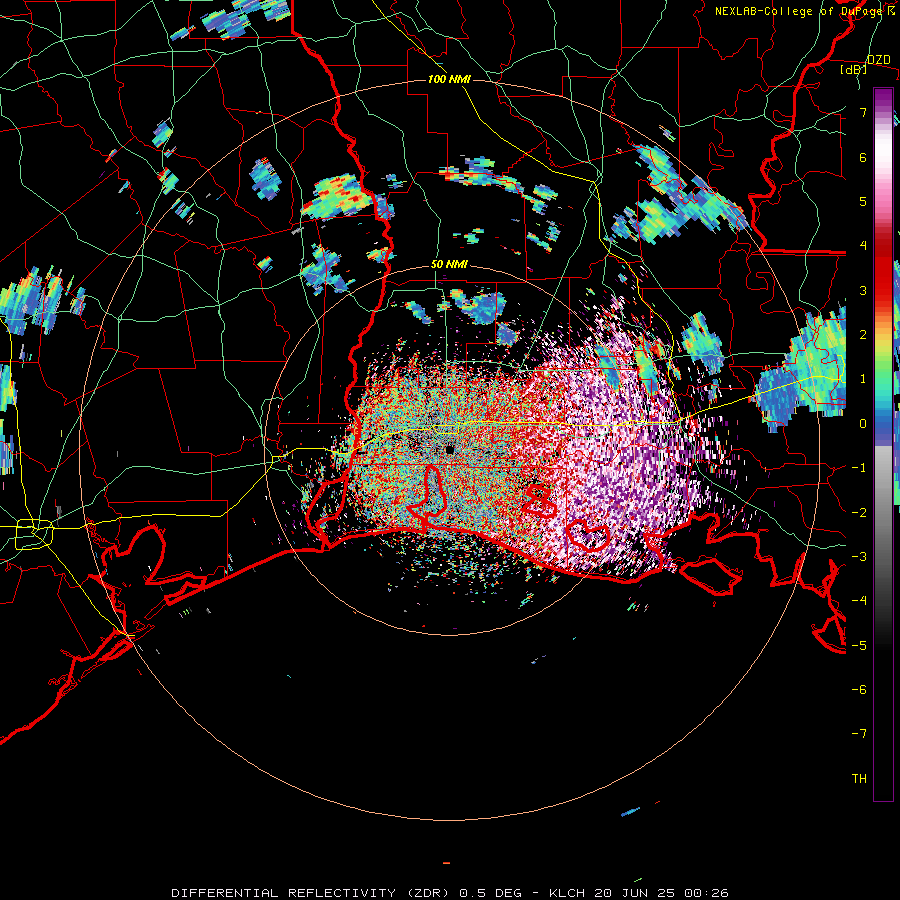Click the DZD legend title
Screen dimensions: 900x900
tap(879, 60)
